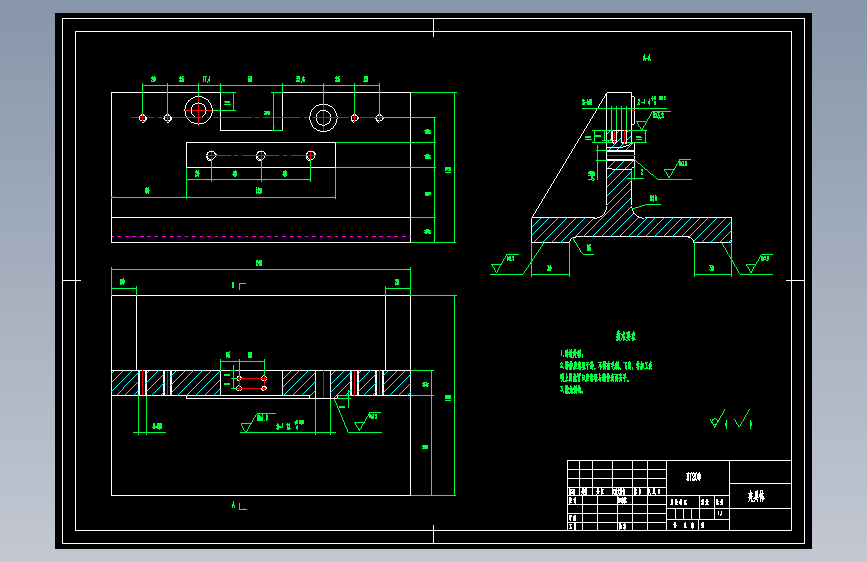Pick the magenta dashed hidden line

(x=261, y=237)
